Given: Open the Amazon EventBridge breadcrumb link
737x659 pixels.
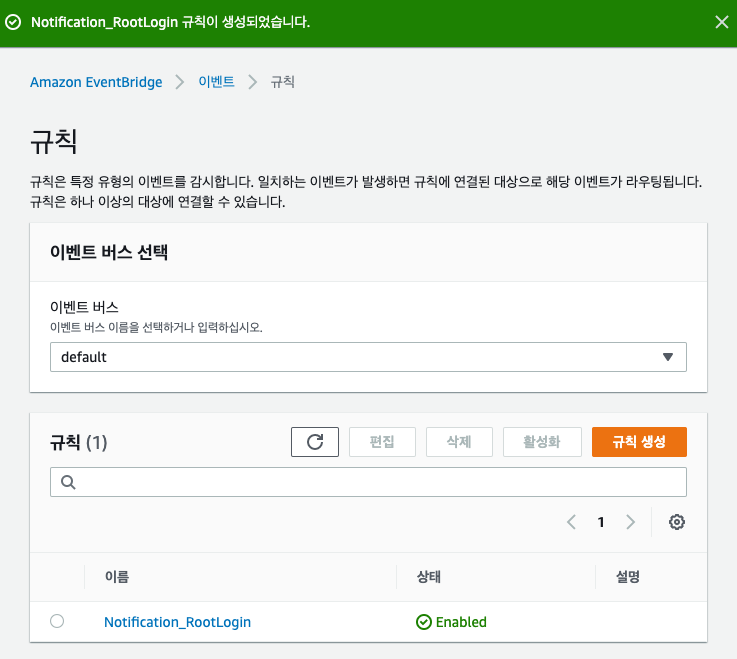Looking at the screenshot, I should [x=96, y=82].
